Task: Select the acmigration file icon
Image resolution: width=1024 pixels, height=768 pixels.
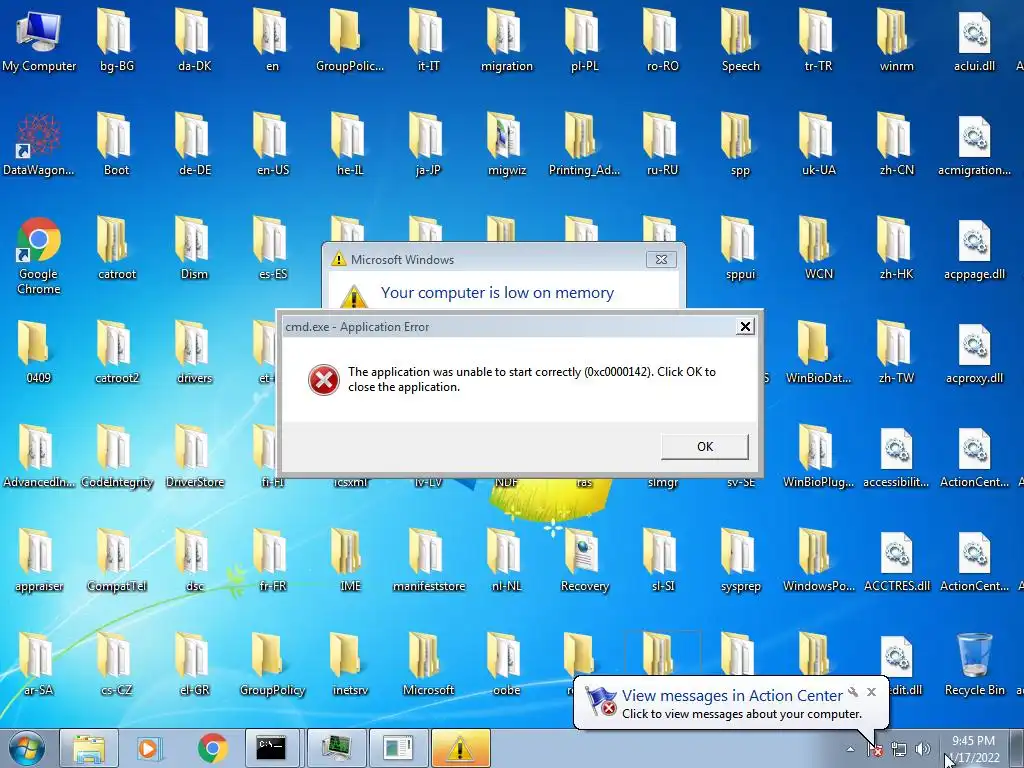Action: (974, 145)
